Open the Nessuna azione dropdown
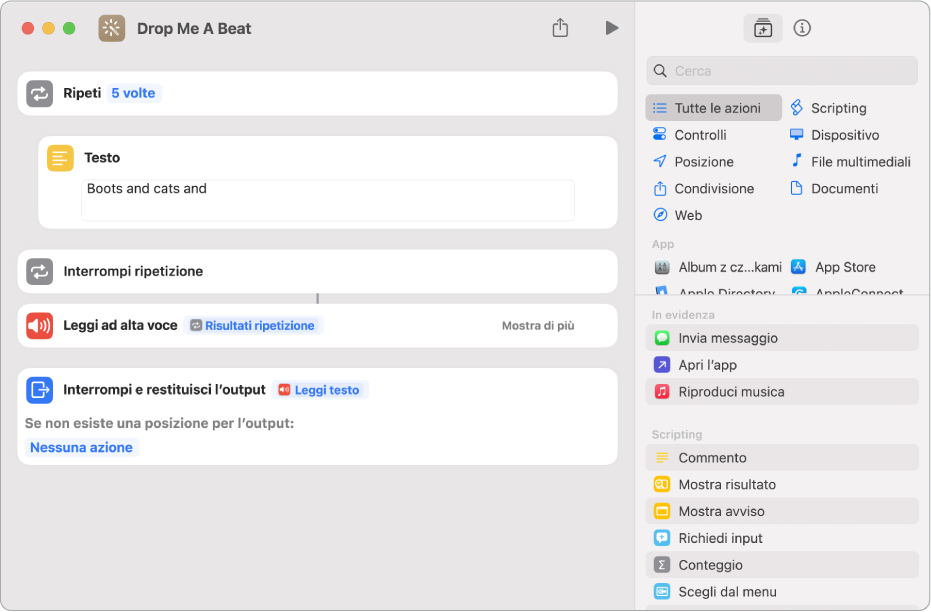The image size is (931, 612). tap(81, 448)
